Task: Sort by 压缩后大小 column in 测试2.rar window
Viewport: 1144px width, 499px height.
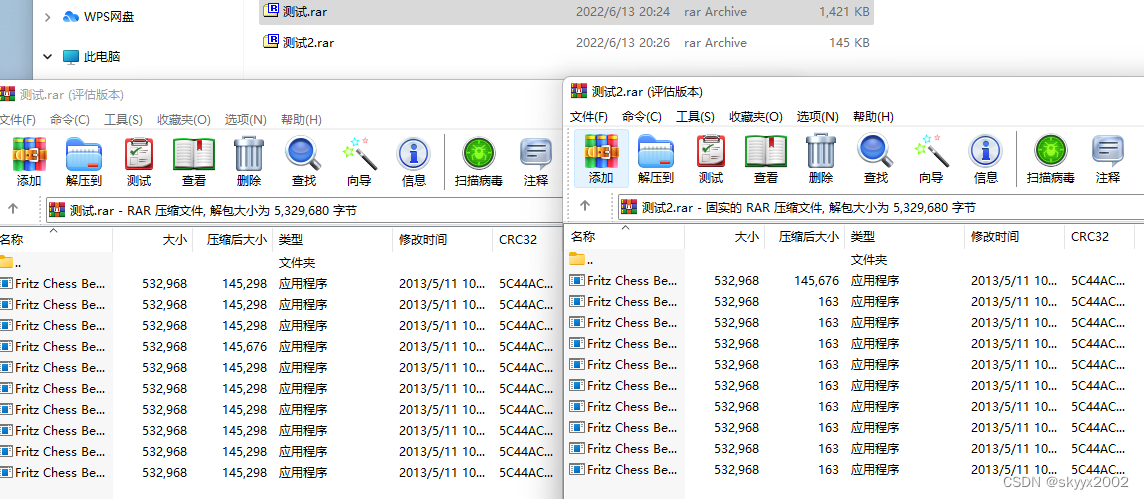Action: point(805,236)
